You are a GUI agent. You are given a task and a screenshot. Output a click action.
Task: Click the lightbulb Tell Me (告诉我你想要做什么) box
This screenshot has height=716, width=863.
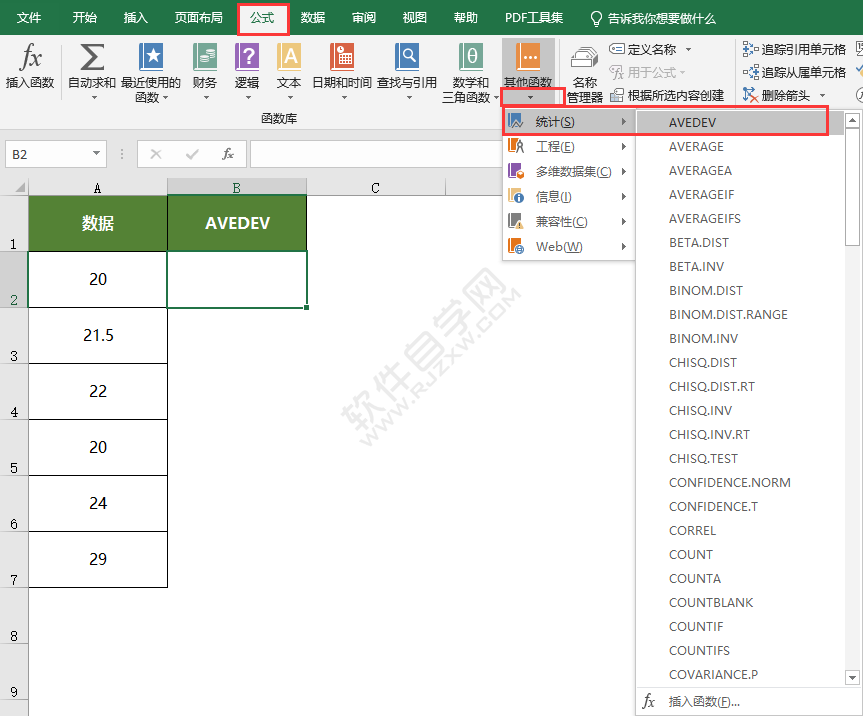(x=653, y=19)
